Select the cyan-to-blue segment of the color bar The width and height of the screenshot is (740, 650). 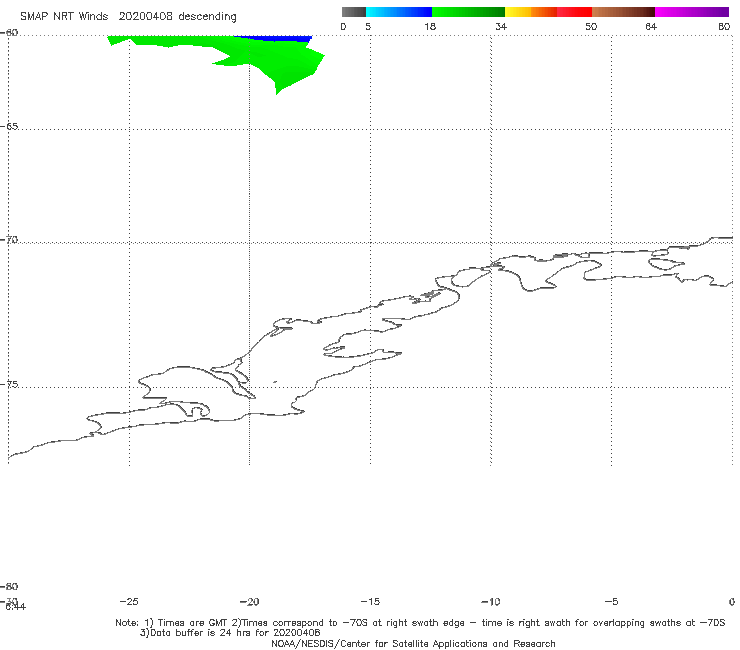pyautogui.click(x=399, y=12)
